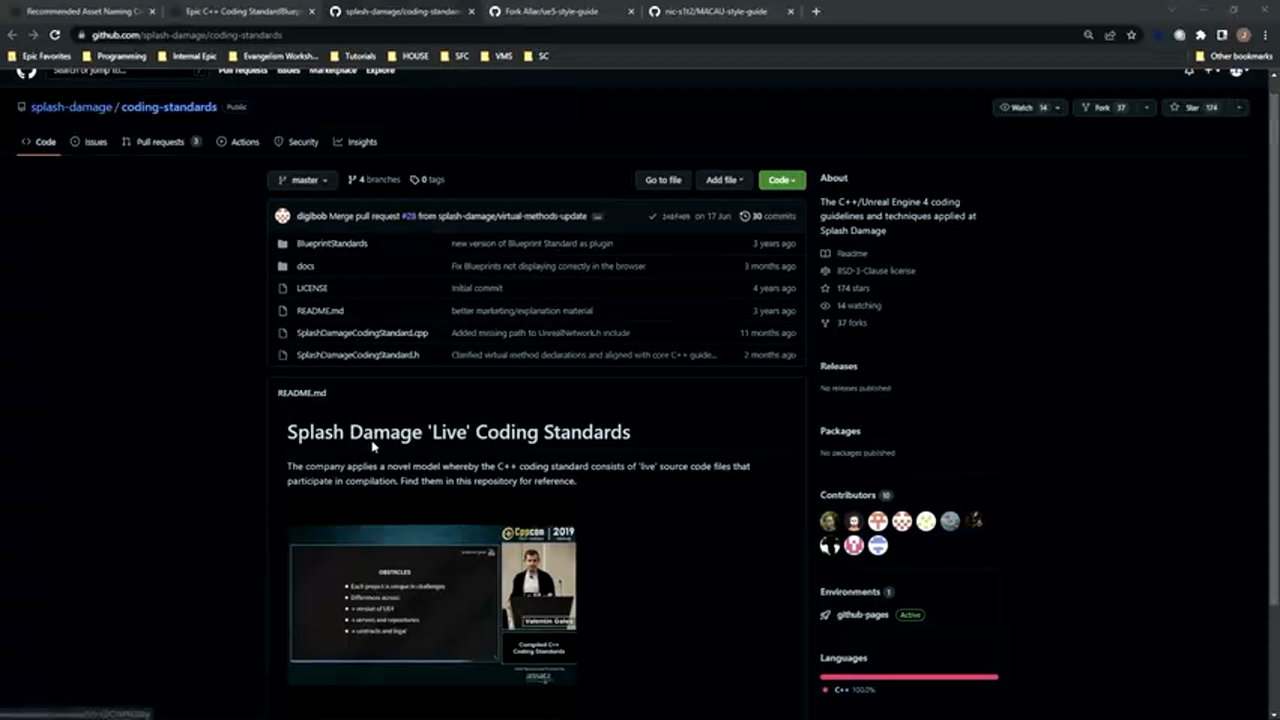Open SplashDamageCodingStandard.cpp file link

362,333
